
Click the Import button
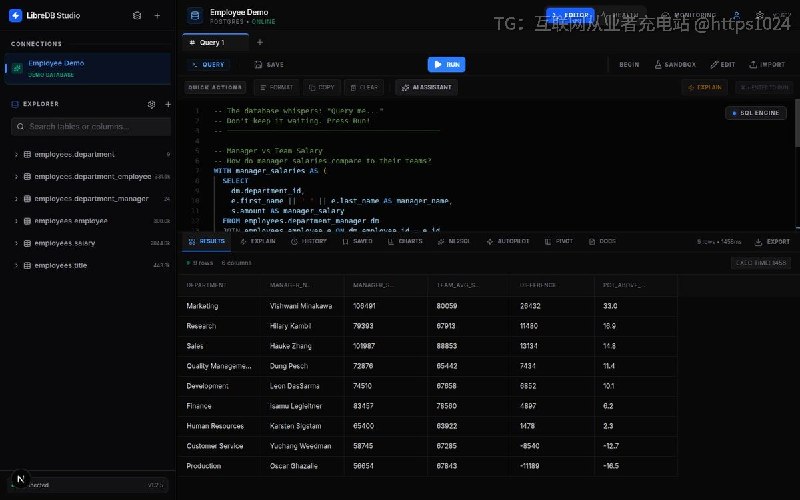point(767,65)
